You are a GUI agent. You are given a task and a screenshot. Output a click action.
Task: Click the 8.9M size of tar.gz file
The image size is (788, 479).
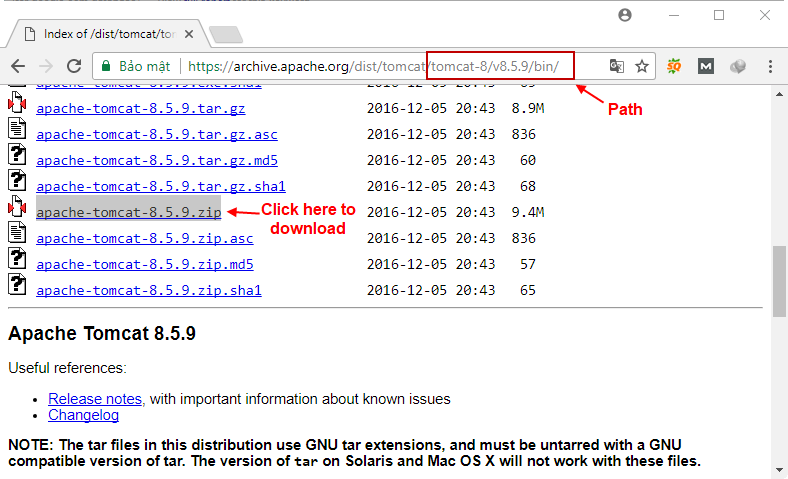[x=528, y=109]
